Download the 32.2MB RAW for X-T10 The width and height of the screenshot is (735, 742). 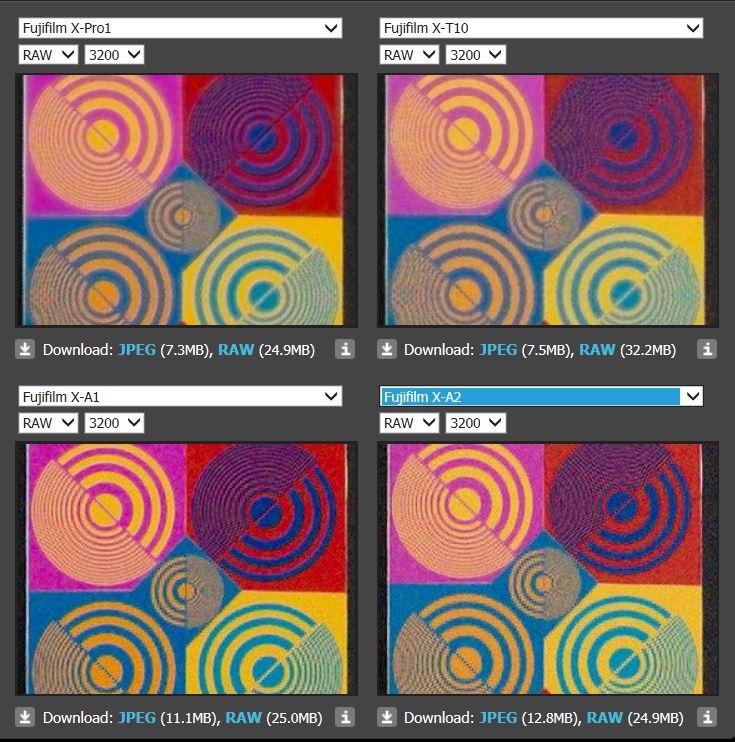click(597, 350)
